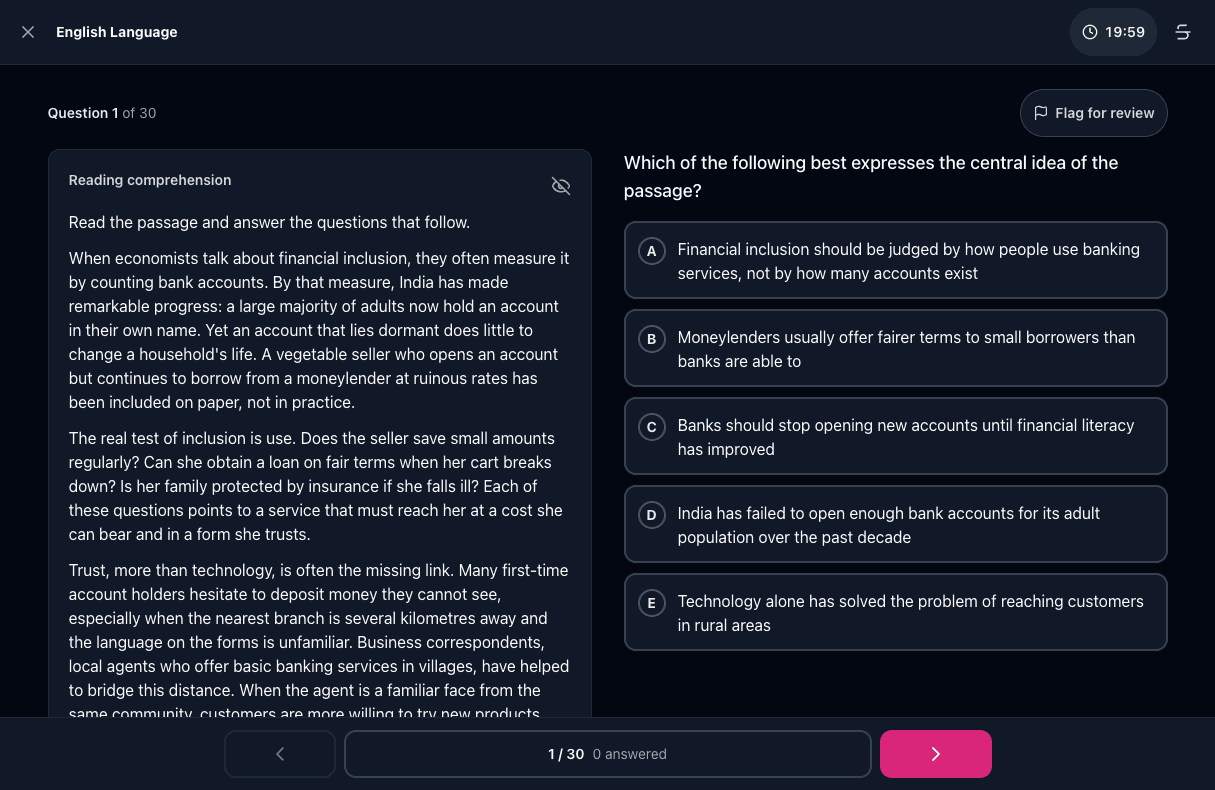Open the 1 / 30 question navigator
The width and height of the screenshot is (1215, 790).
[608, 754]
